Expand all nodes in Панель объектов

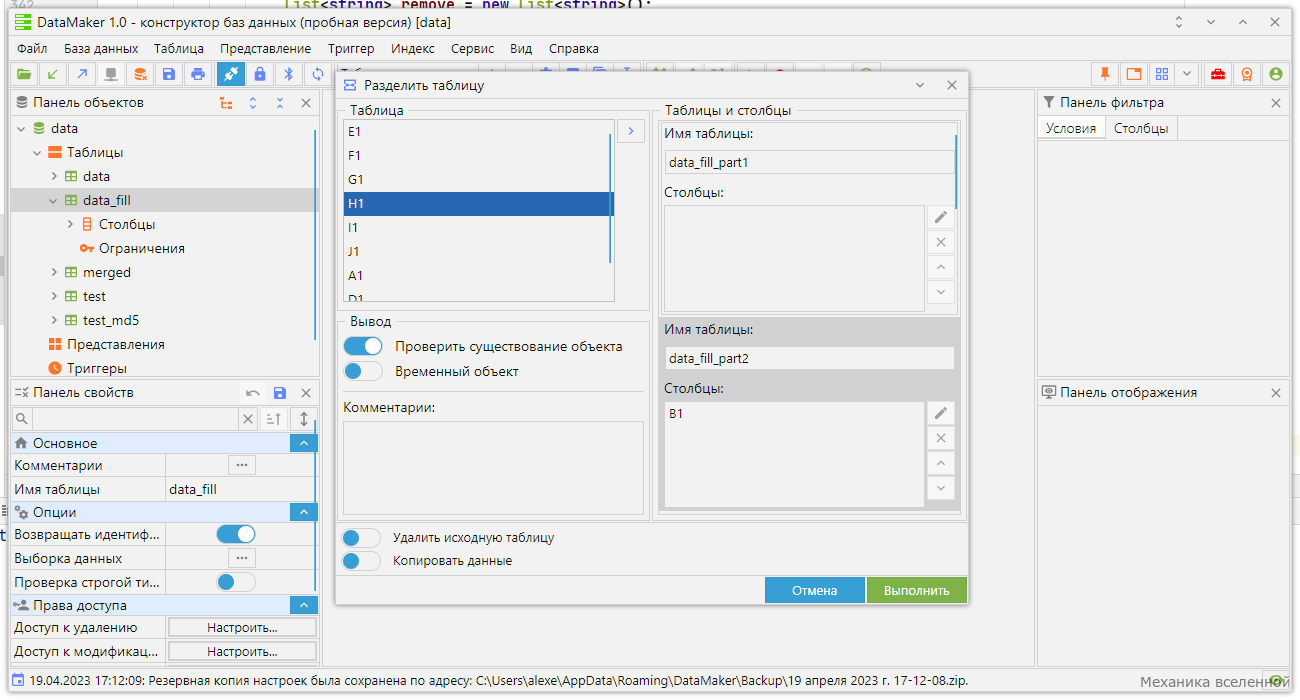pos(253,103)
